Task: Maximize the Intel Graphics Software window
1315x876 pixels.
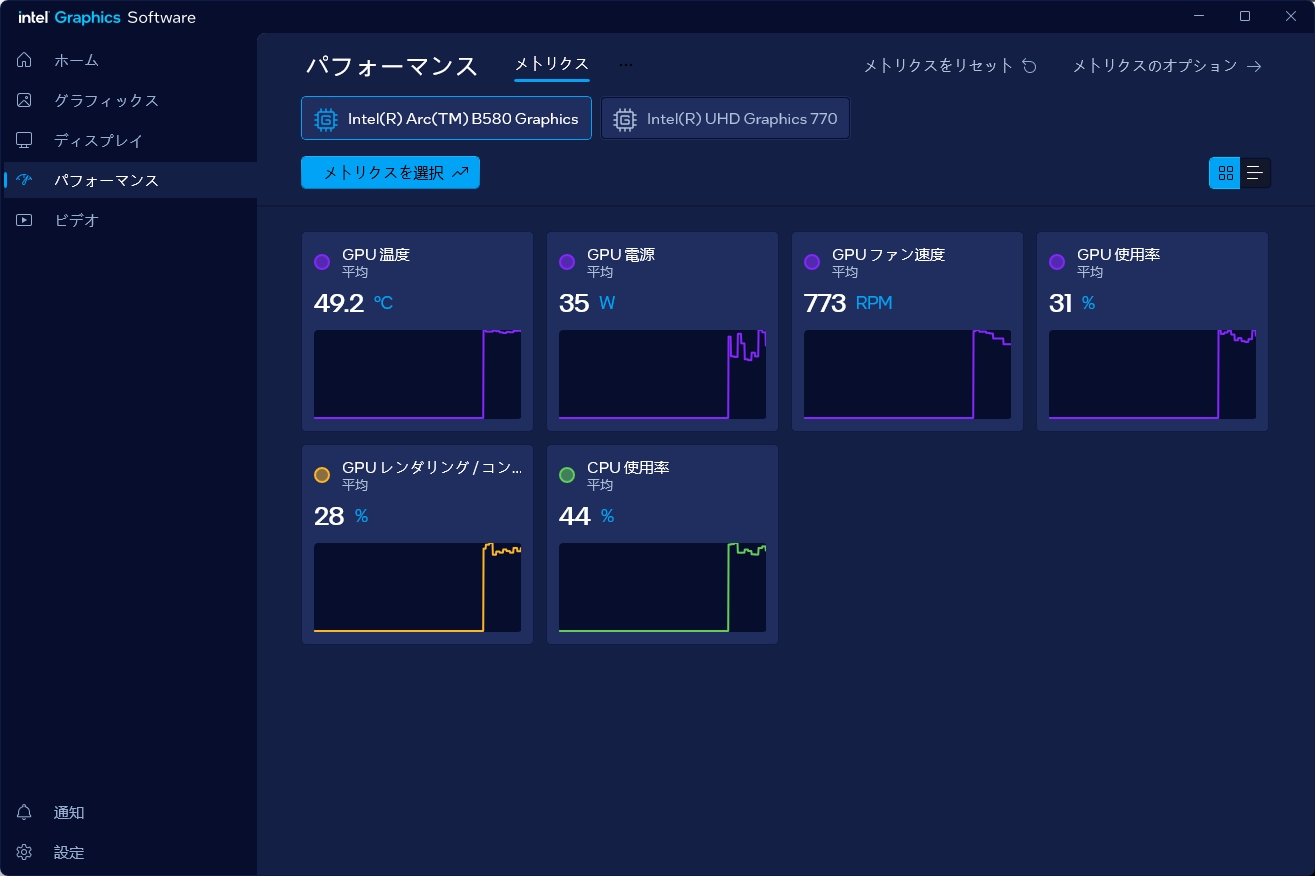Action: click(x=1245, y=16)
